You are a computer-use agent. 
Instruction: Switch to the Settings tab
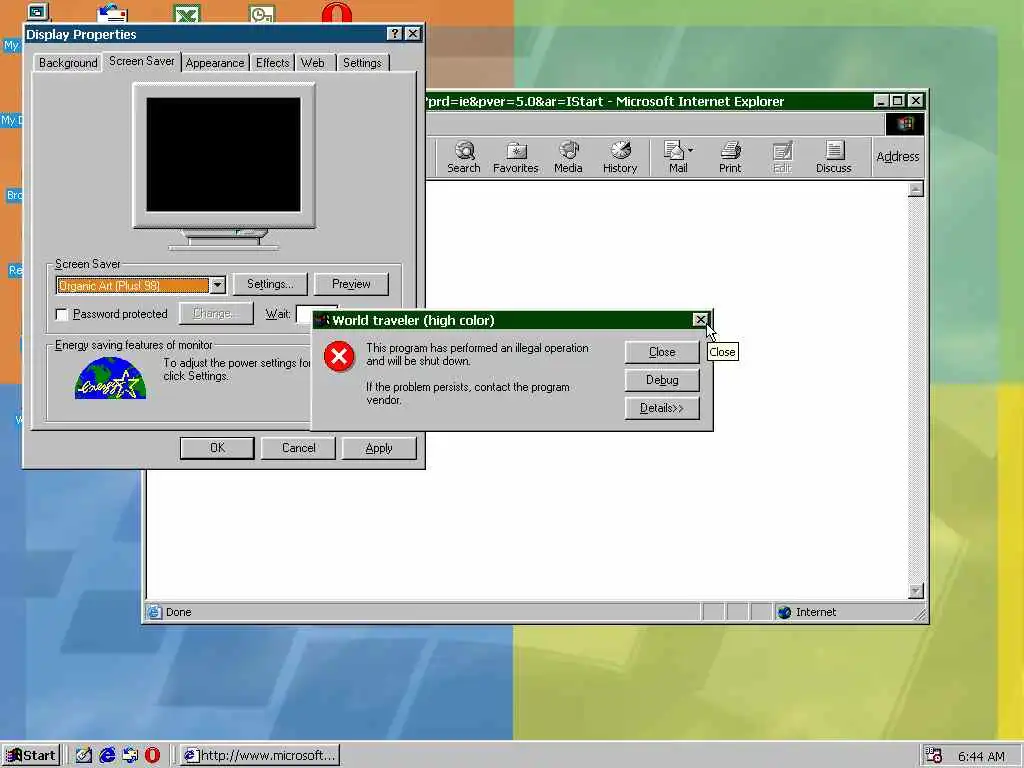[x=362, y=63]
